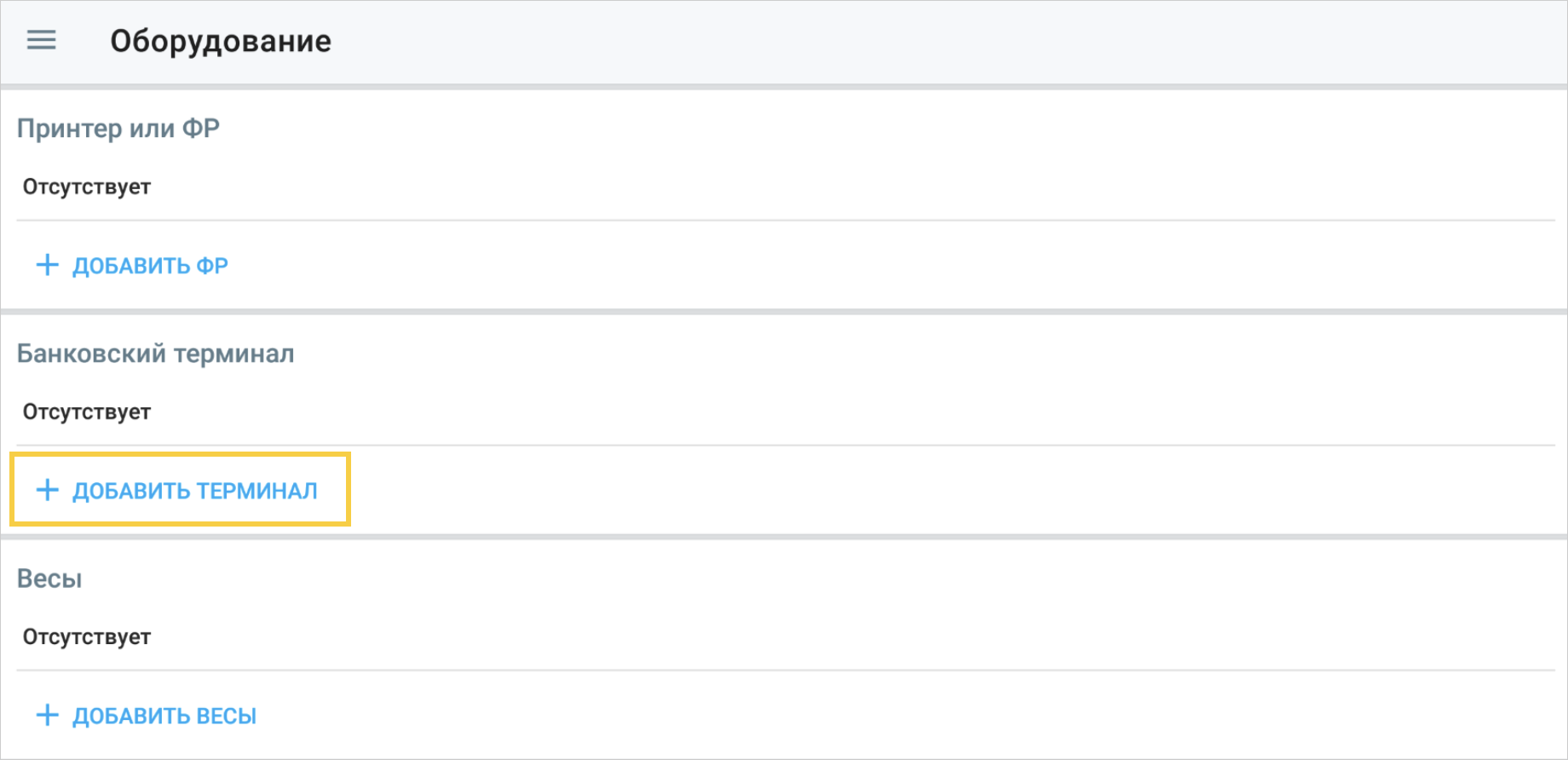This screenshot has width=1568, height=760.
Task: Click the plus icon beside ДОБАВИТЬ ТЕРМИНАЛ
Action: [x=48, y=490]
